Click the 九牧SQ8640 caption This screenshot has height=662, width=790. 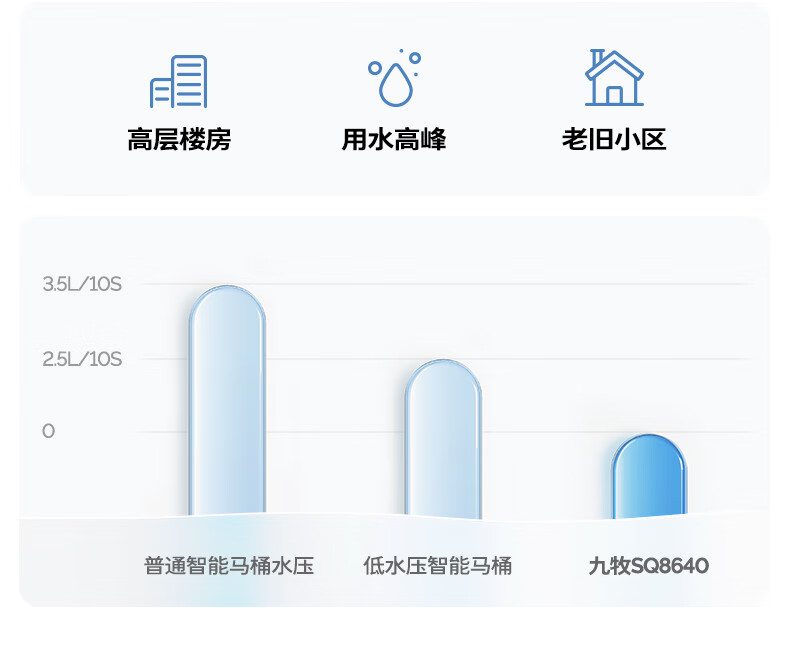[649, 566]
